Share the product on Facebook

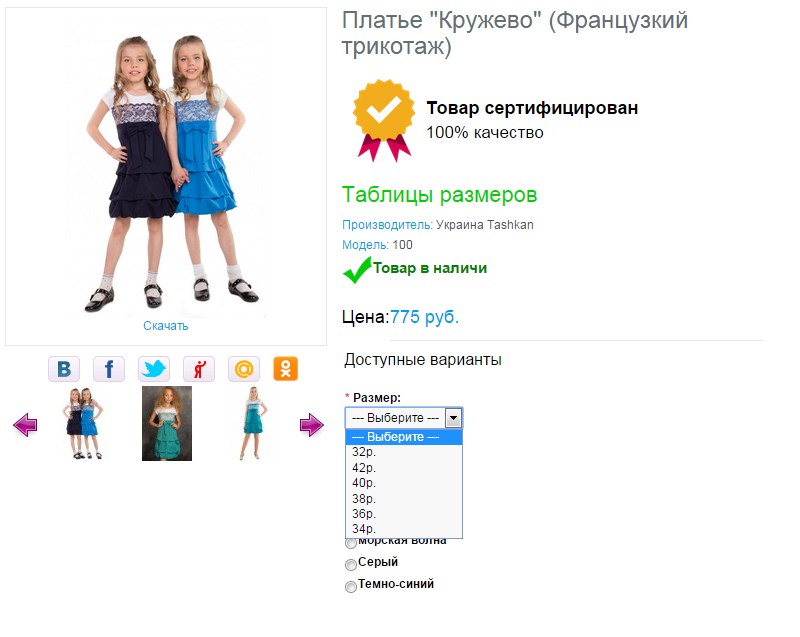tap(109, 369)
